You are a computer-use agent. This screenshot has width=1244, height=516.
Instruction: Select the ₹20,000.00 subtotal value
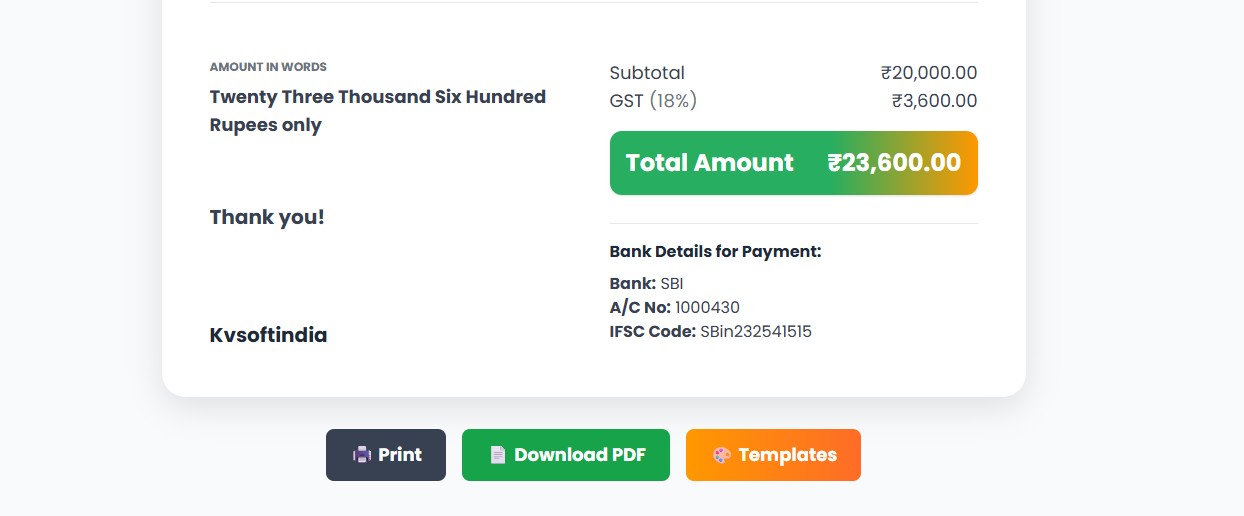tap(929, 73)
